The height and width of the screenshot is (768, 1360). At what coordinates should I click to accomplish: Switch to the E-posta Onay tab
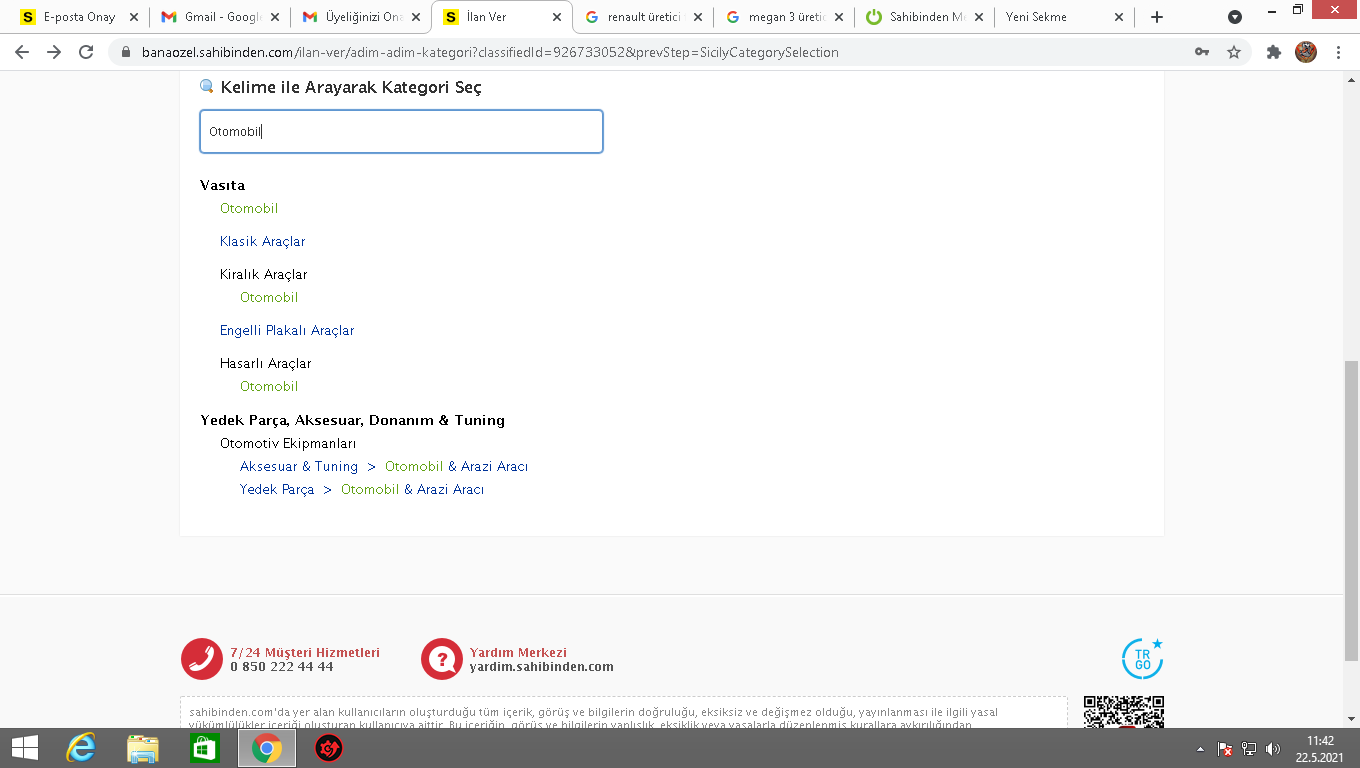click(79, 17)
